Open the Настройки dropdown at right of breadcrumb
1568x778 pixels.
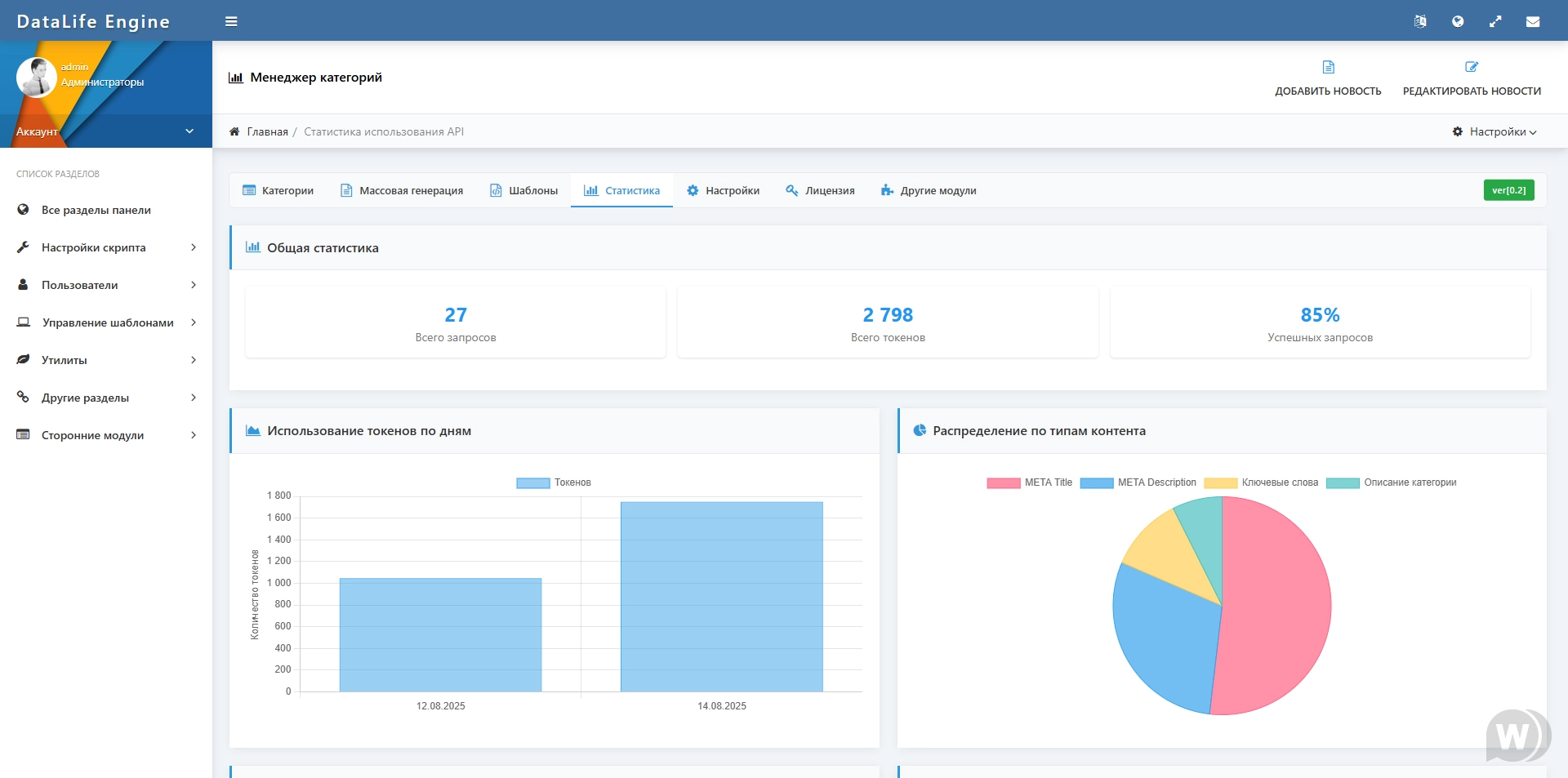(1494, 131)
